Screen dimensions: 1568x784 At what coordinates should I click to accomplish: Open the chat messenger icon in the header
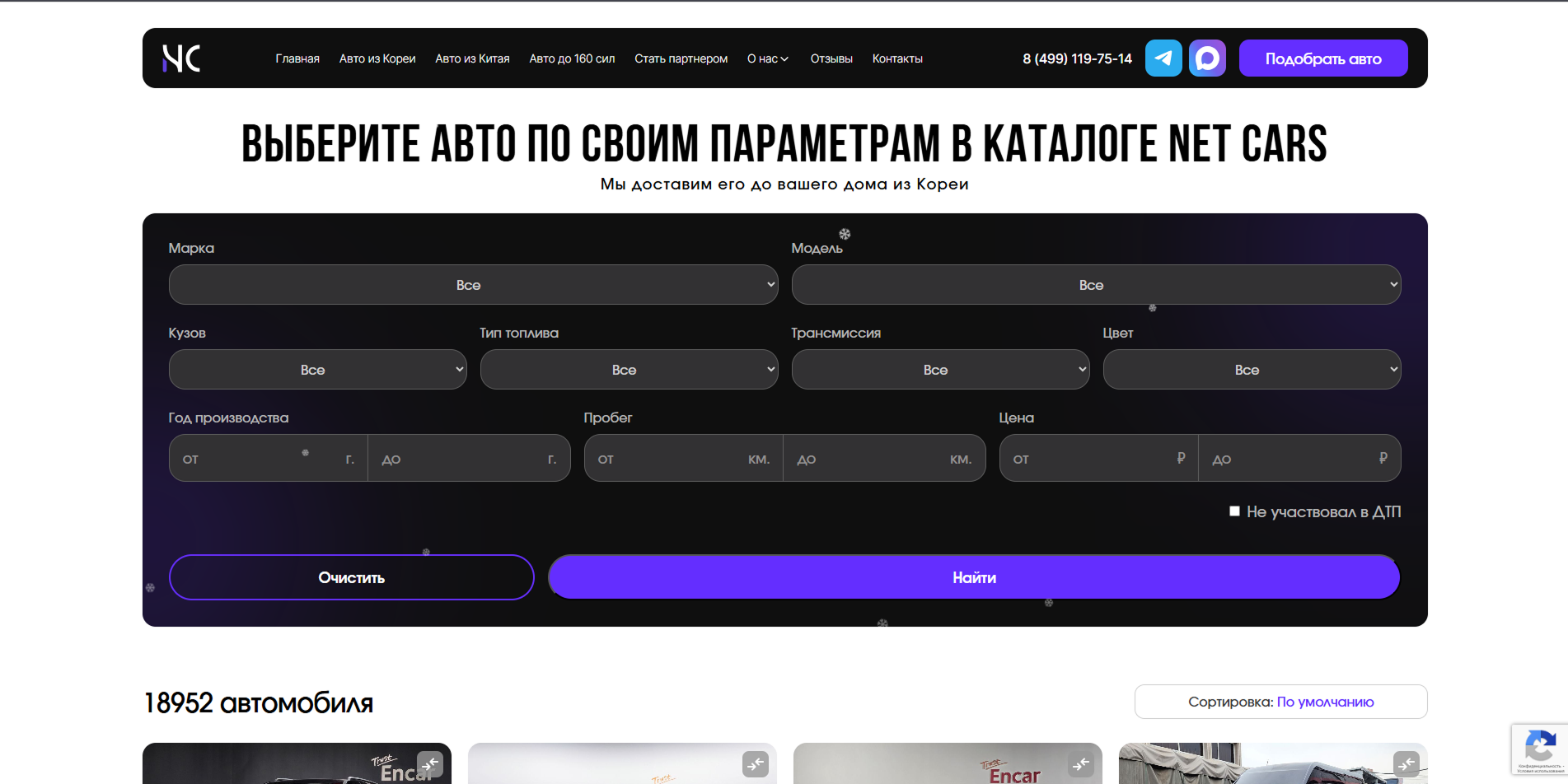(x=1207, y=58)
